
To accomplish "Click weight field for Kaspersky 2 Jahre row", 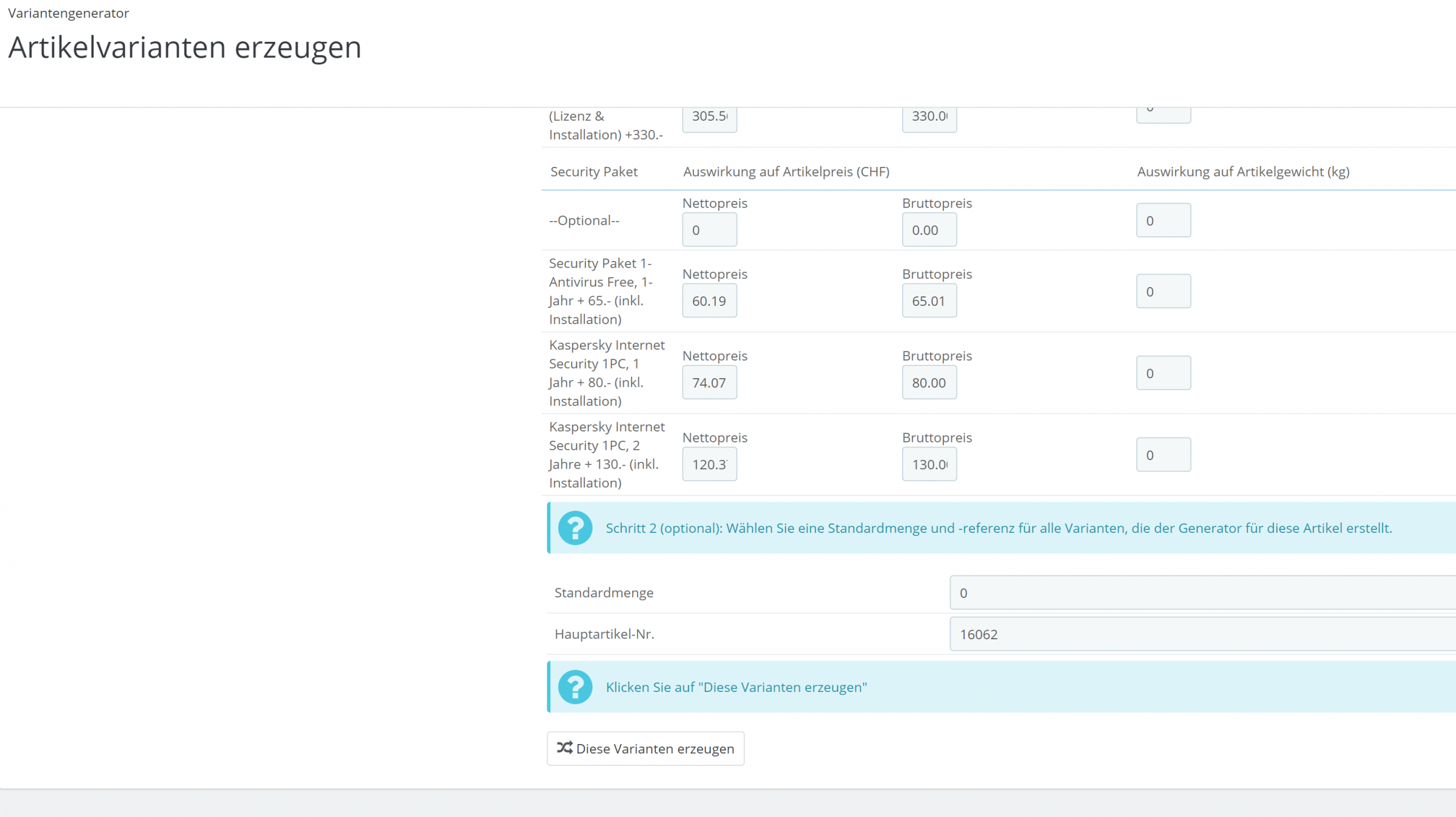I will (x=1163, y=455).
